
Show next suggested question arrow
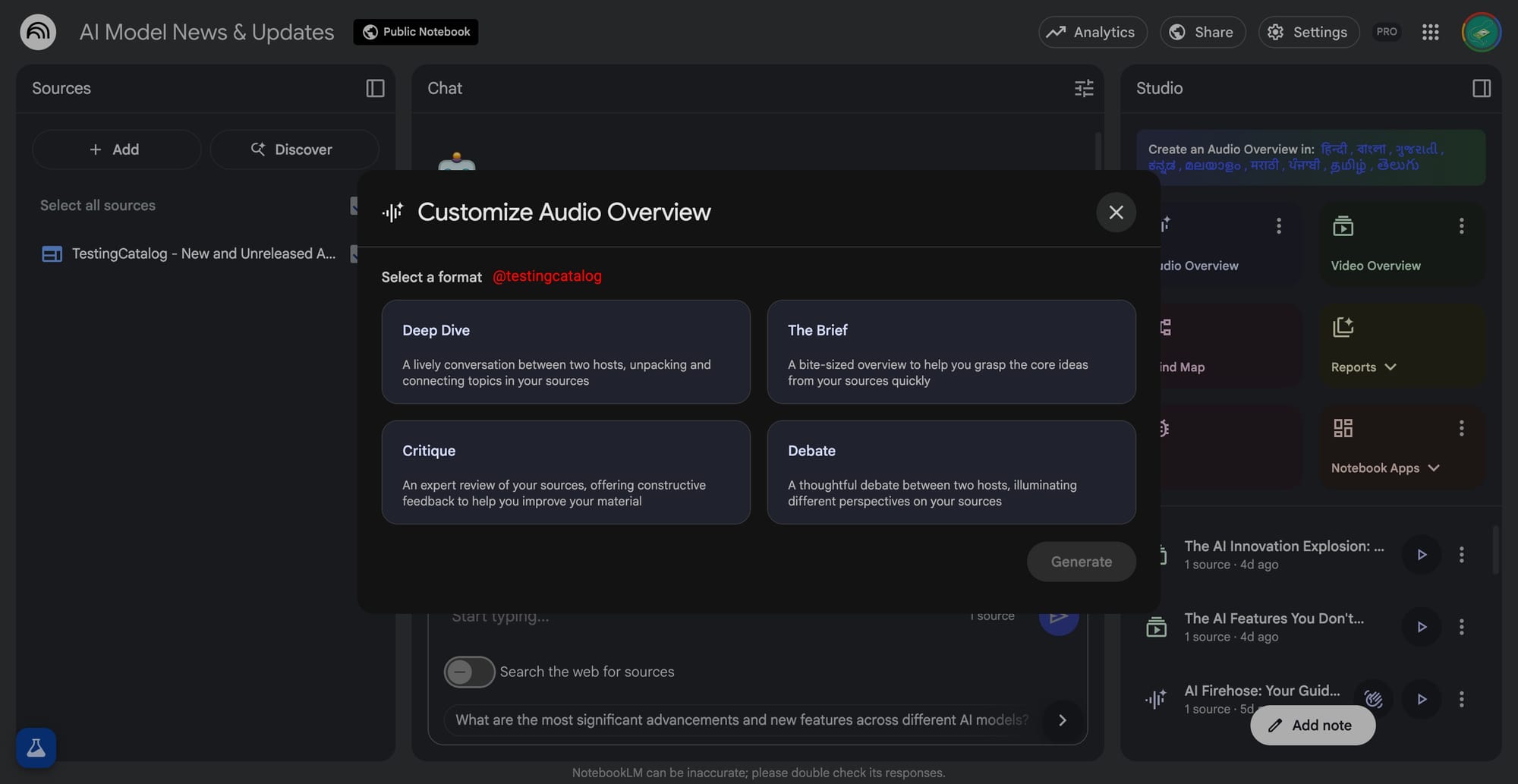click(x=1062, y=719)
